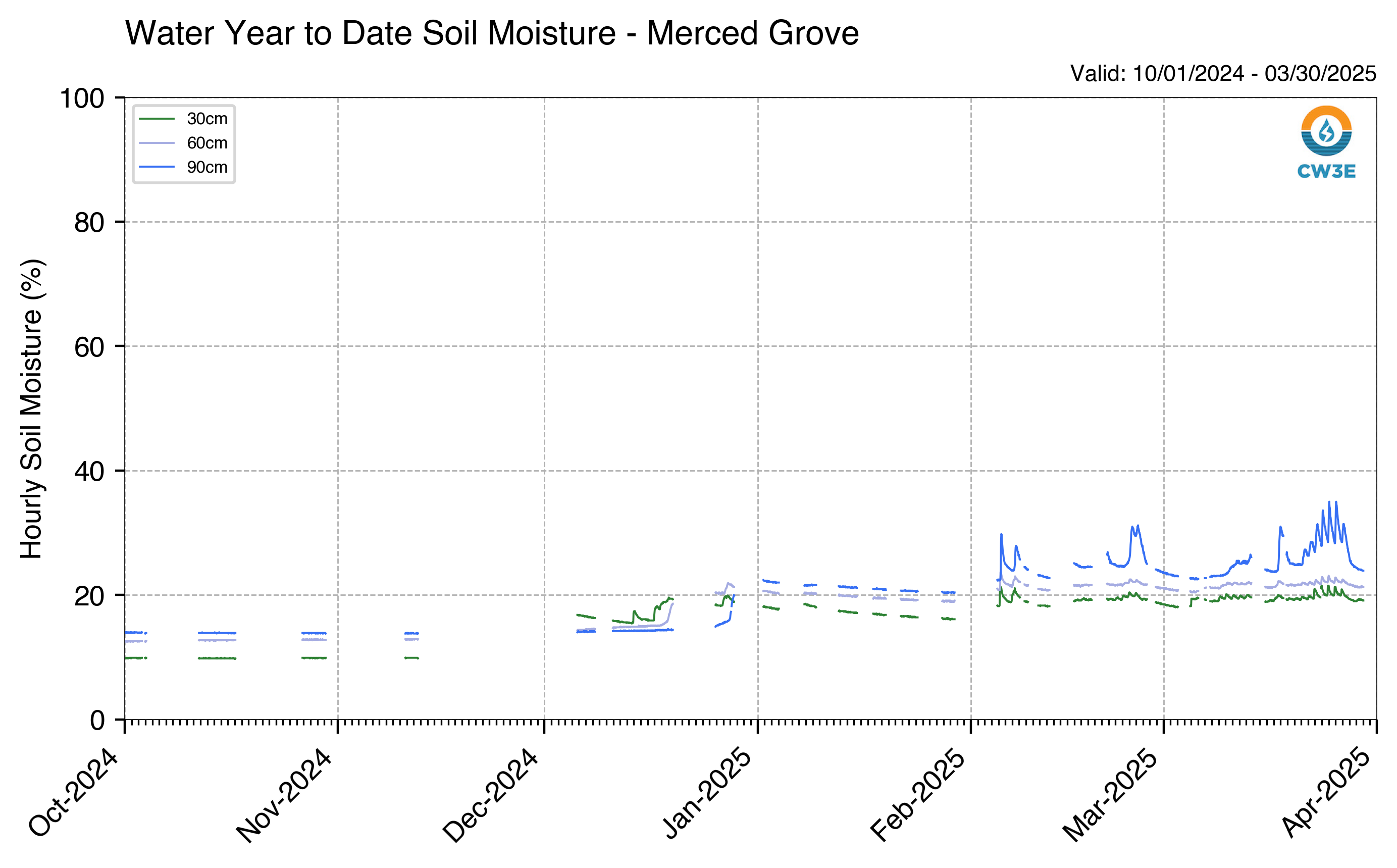The width and height of the screenshot is (1397, 868).
Task: Click the Jan-2025 x-axis label
Action: pos(708,794)
